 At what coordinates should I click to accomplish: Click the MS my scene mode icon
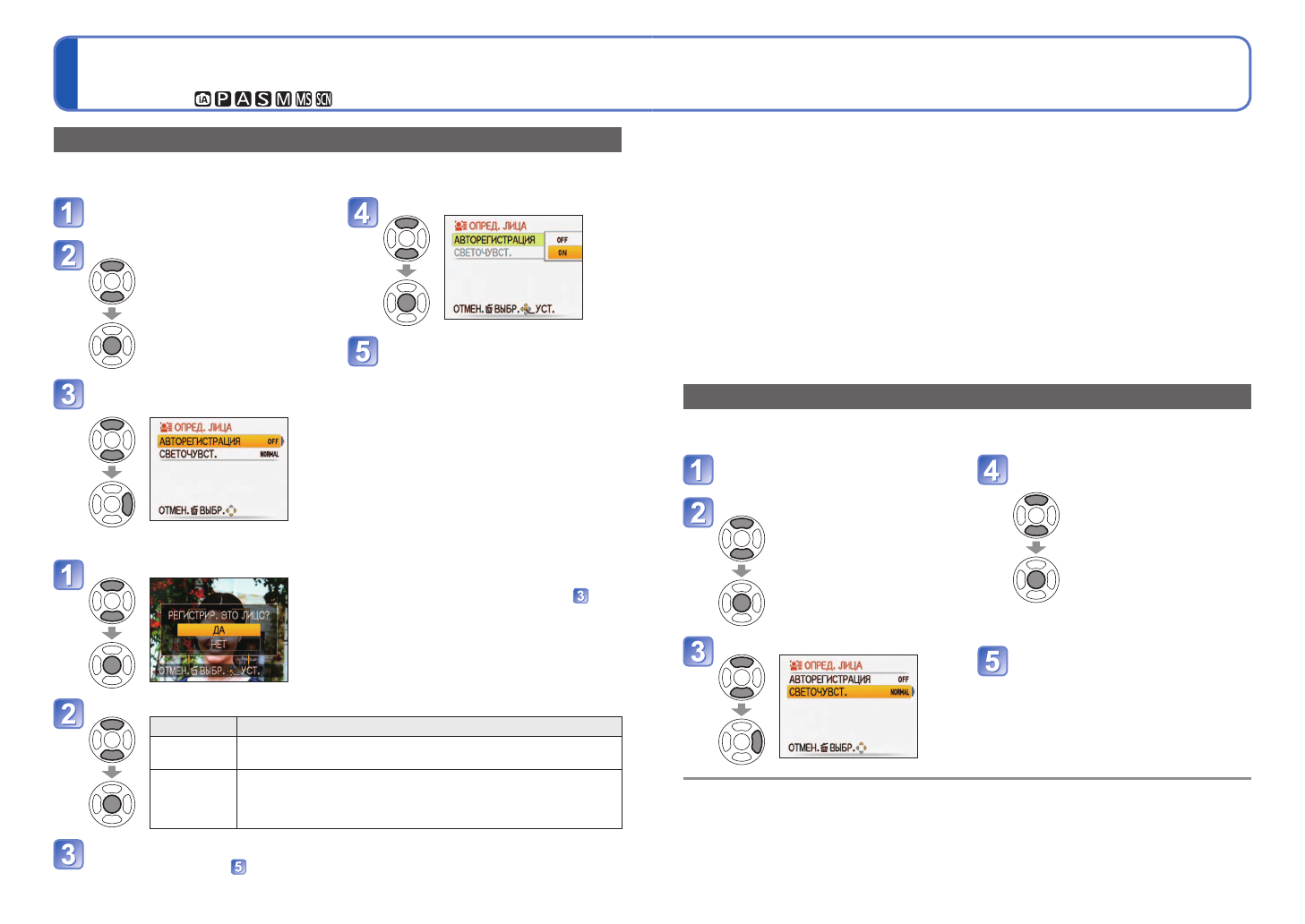[x=304, y=99]
